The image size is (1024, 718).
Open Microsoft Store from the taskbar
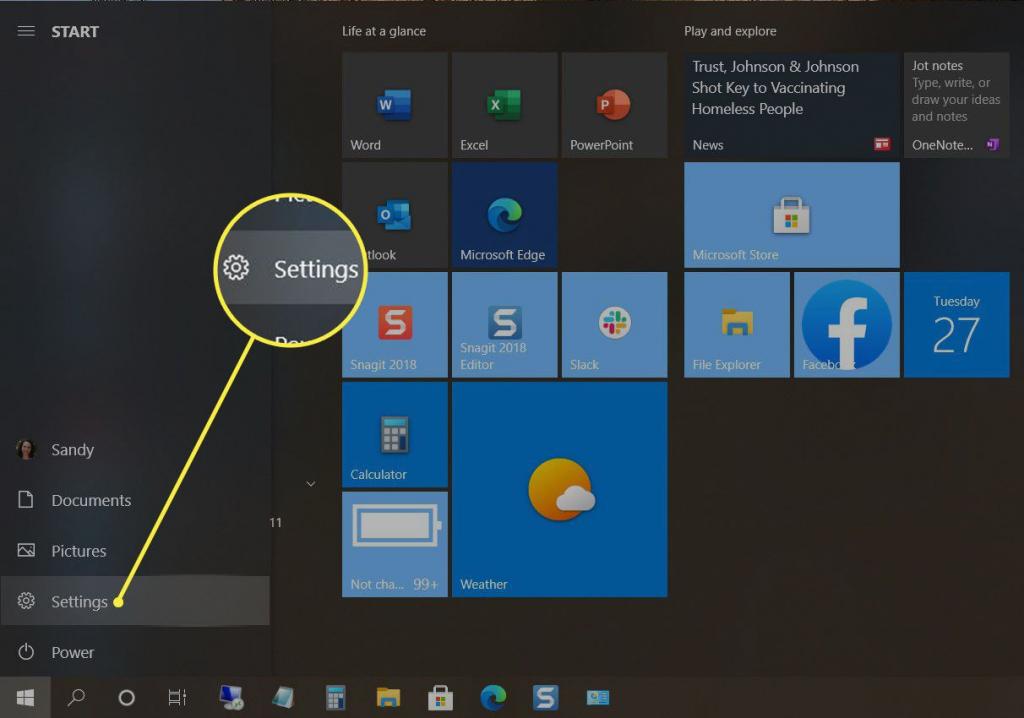440,698
